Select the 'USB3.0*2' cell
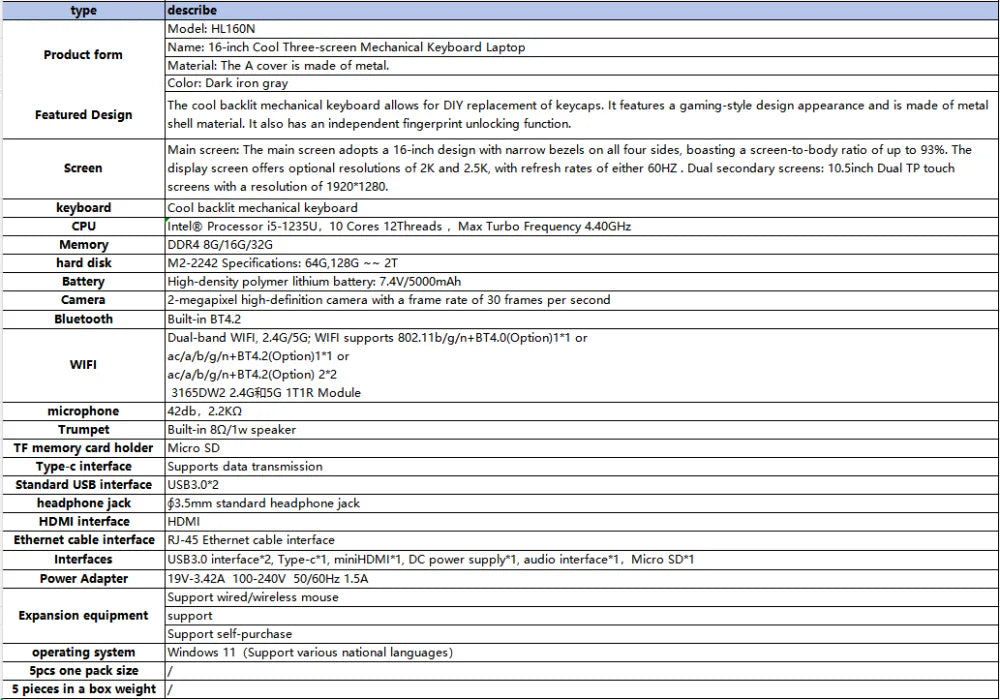Viewport: 1000px width, 700px height. [x=582, y=485]
